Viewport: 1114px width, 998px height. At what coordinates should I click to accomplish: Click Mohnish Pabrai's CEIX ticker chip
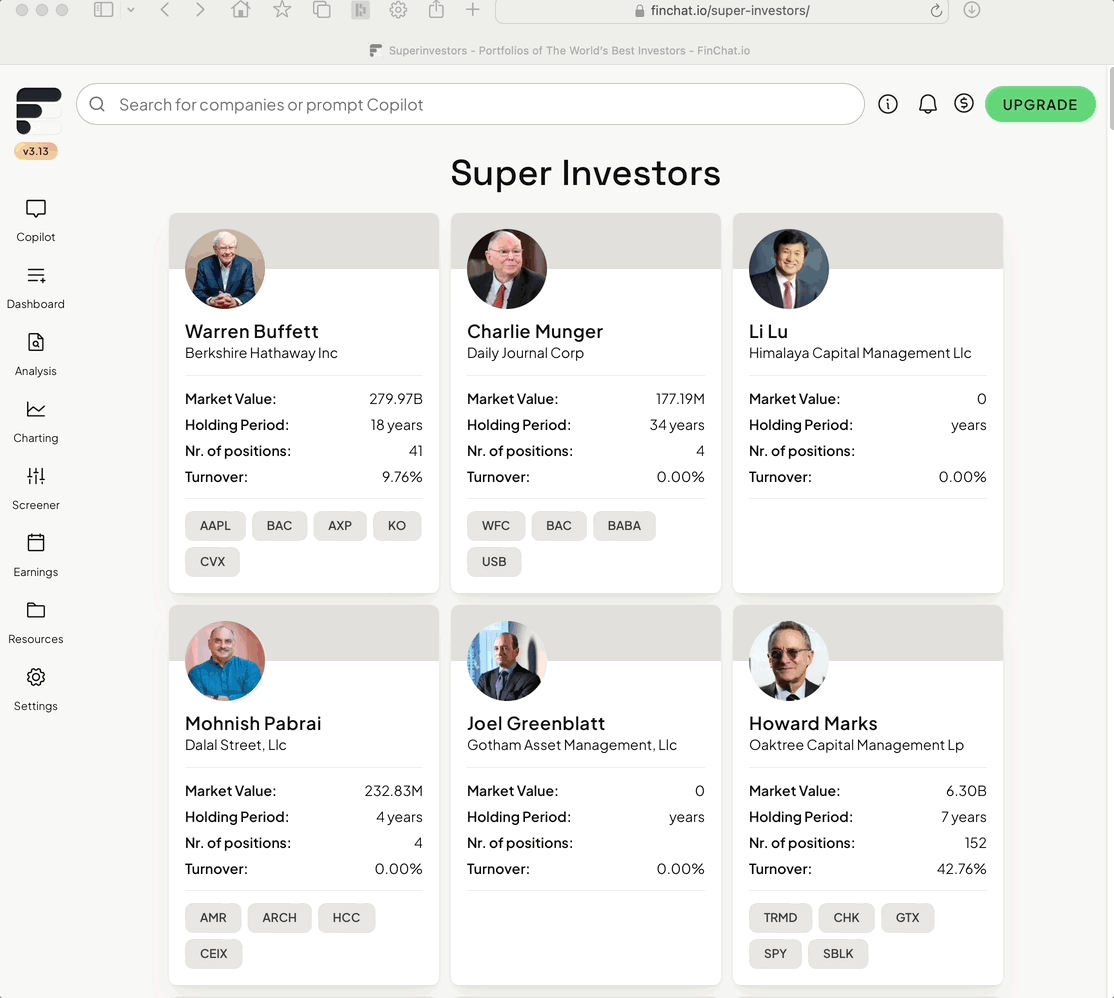(214, 954)
